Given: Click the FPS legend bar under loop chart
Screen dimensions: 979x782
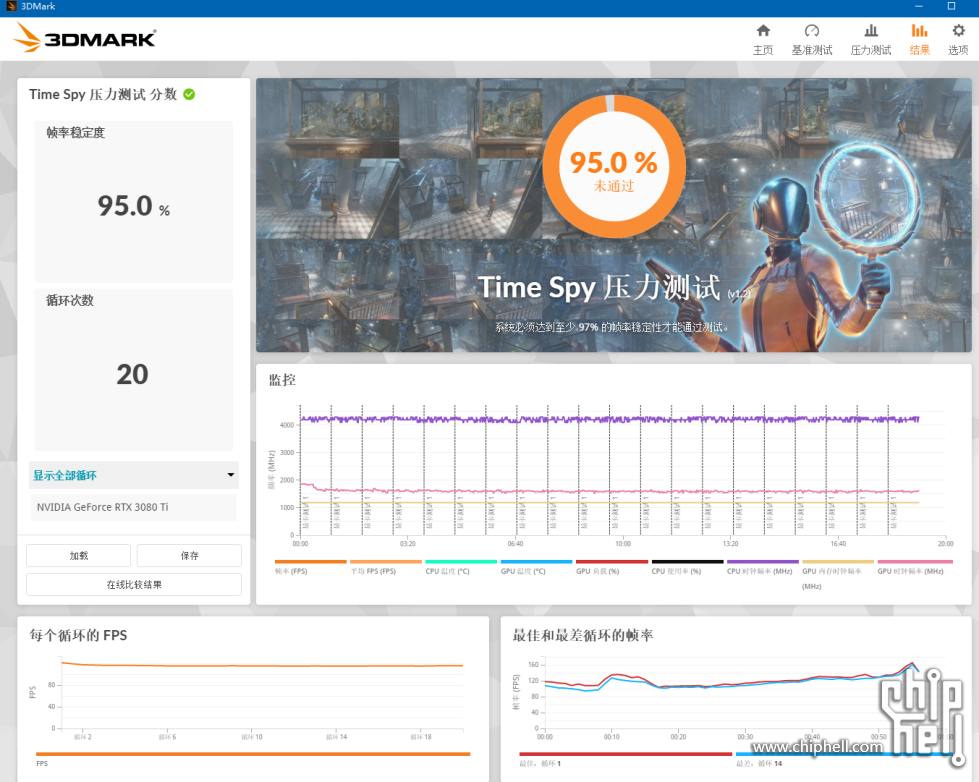Looking at the screenshot, I should (x=253, y=755).
